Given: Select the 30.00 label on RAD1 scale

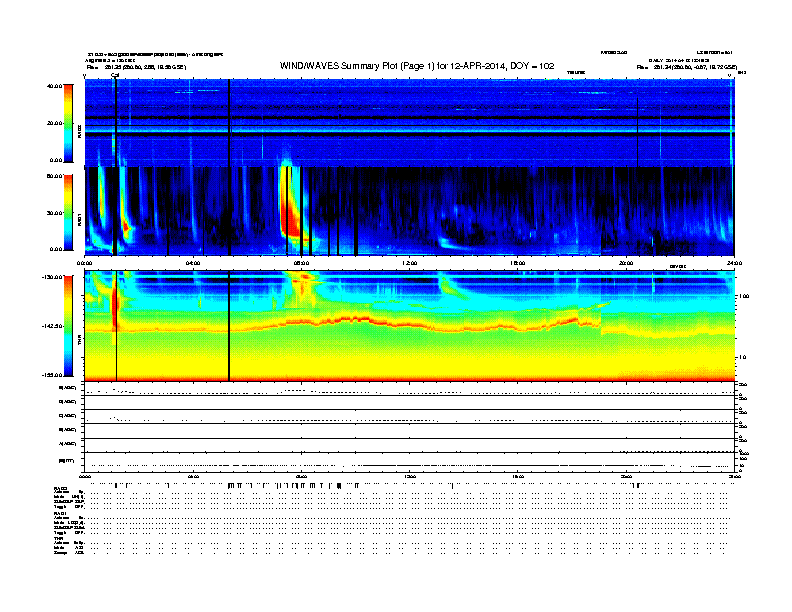Looking at the screenshot, I should 54,213.
